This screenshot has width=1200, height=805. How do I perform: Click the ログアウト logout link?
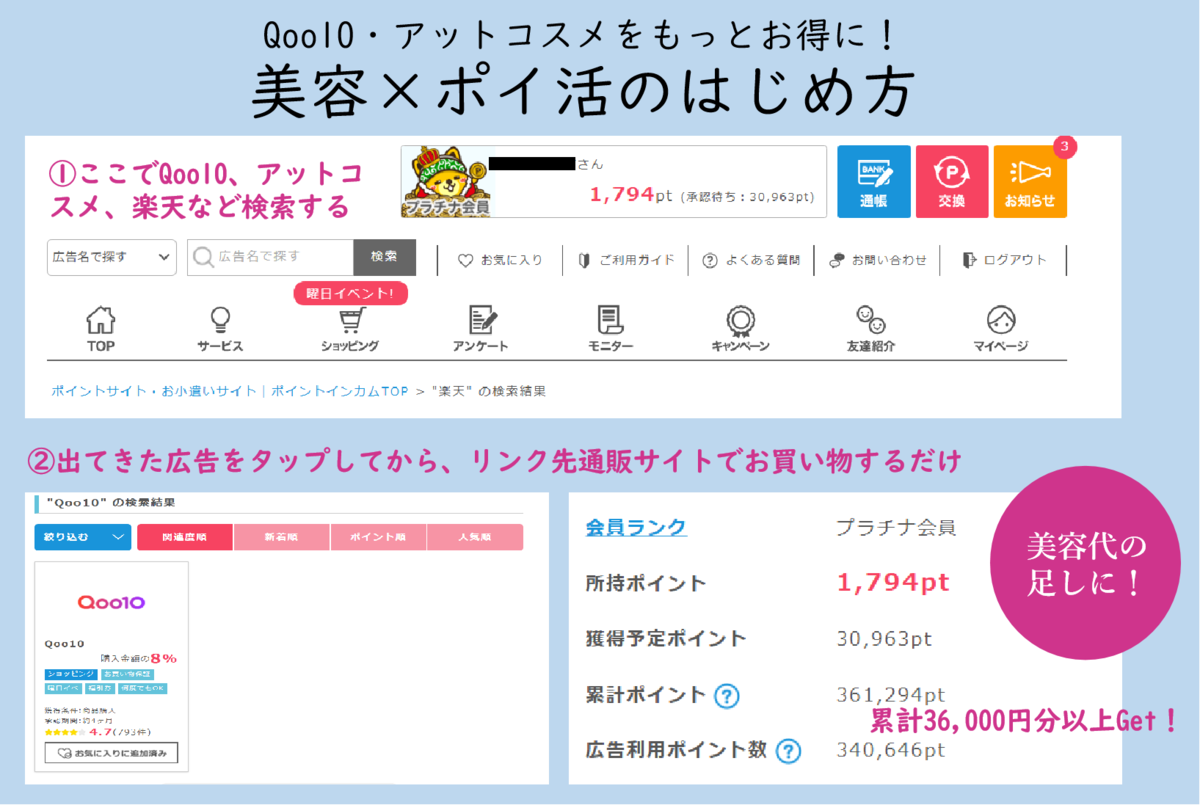[x=1004, y=260]
